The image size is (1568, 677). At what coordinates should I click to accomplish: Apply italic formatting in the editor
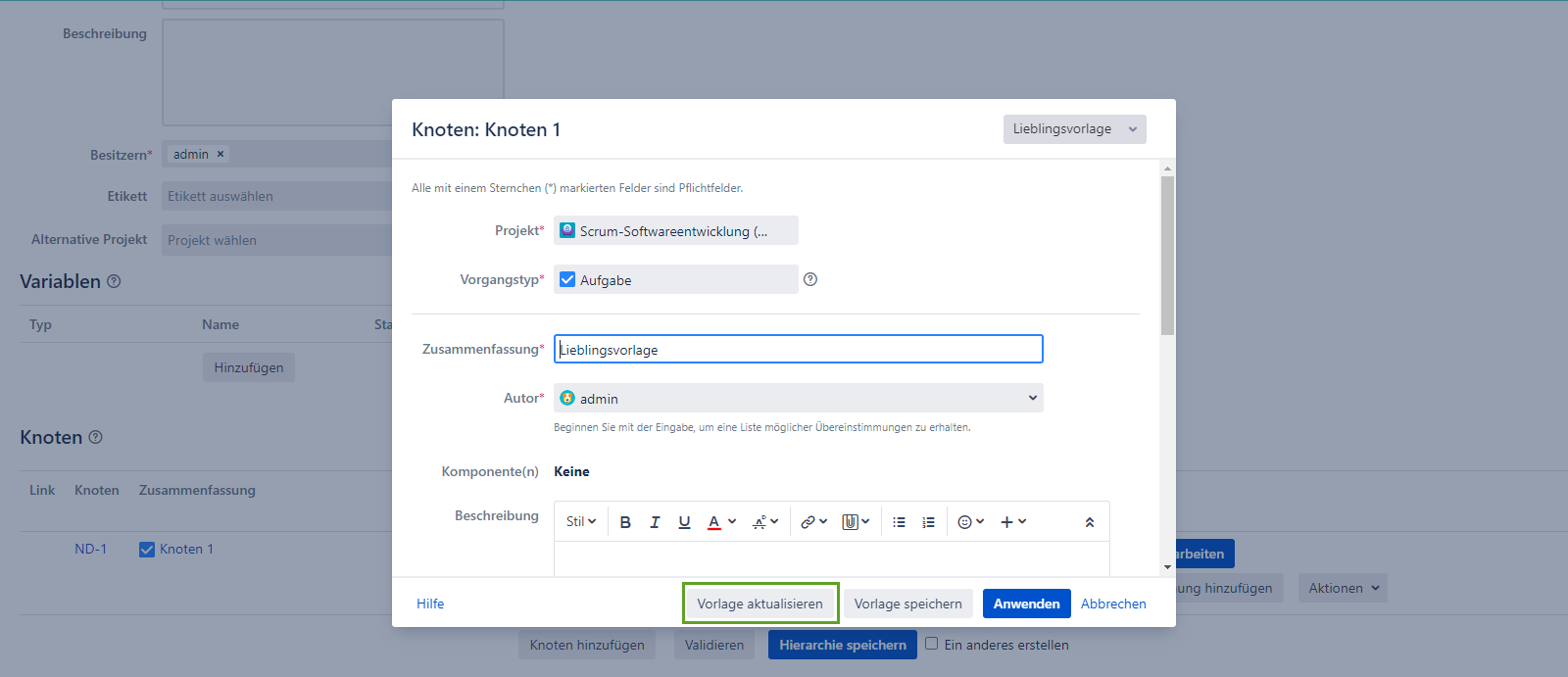click(655, 522)
